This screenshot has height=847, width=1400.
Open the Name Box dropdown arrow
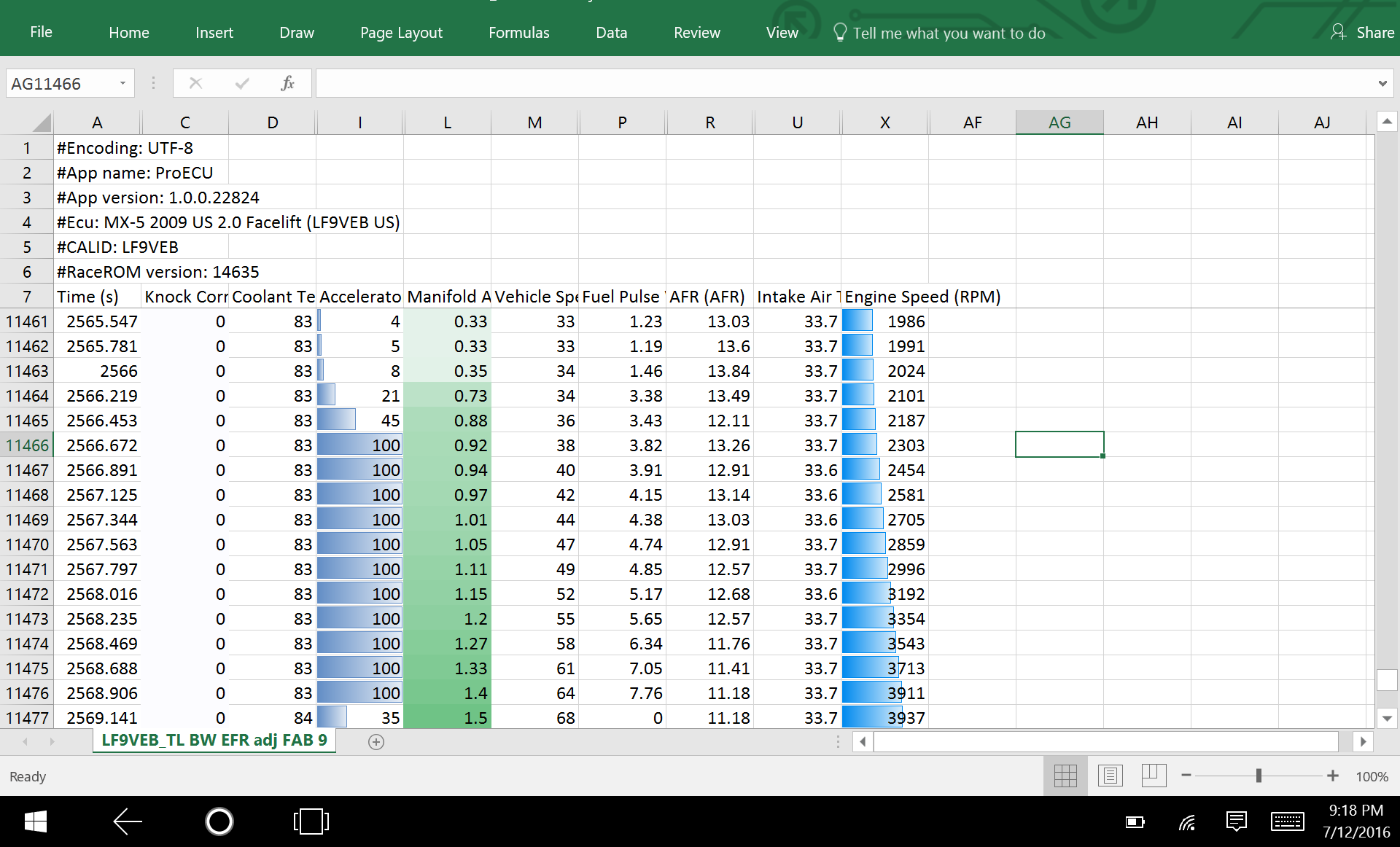[x=122, y=83]
